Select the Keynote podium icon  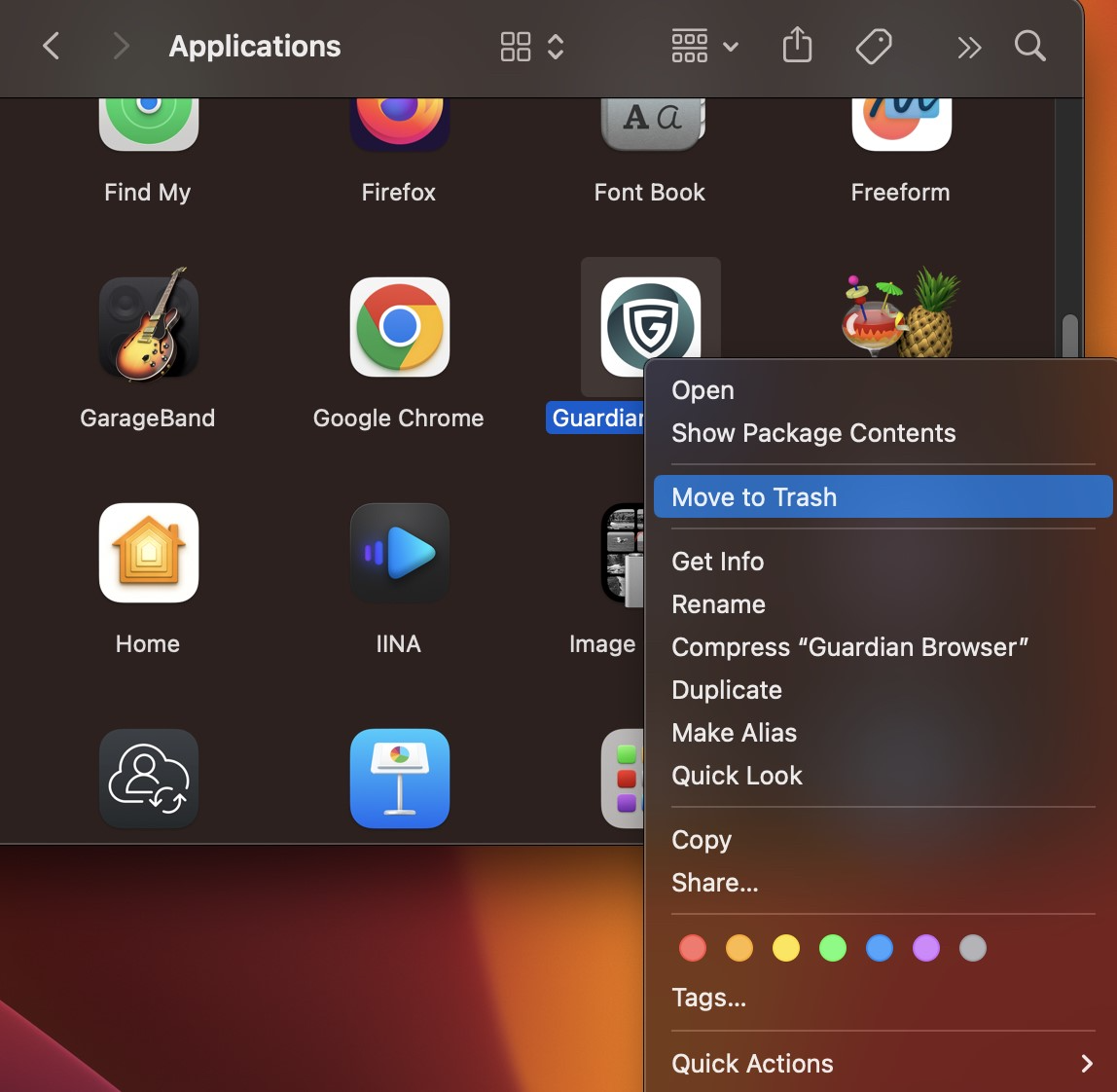coord(399,779)
